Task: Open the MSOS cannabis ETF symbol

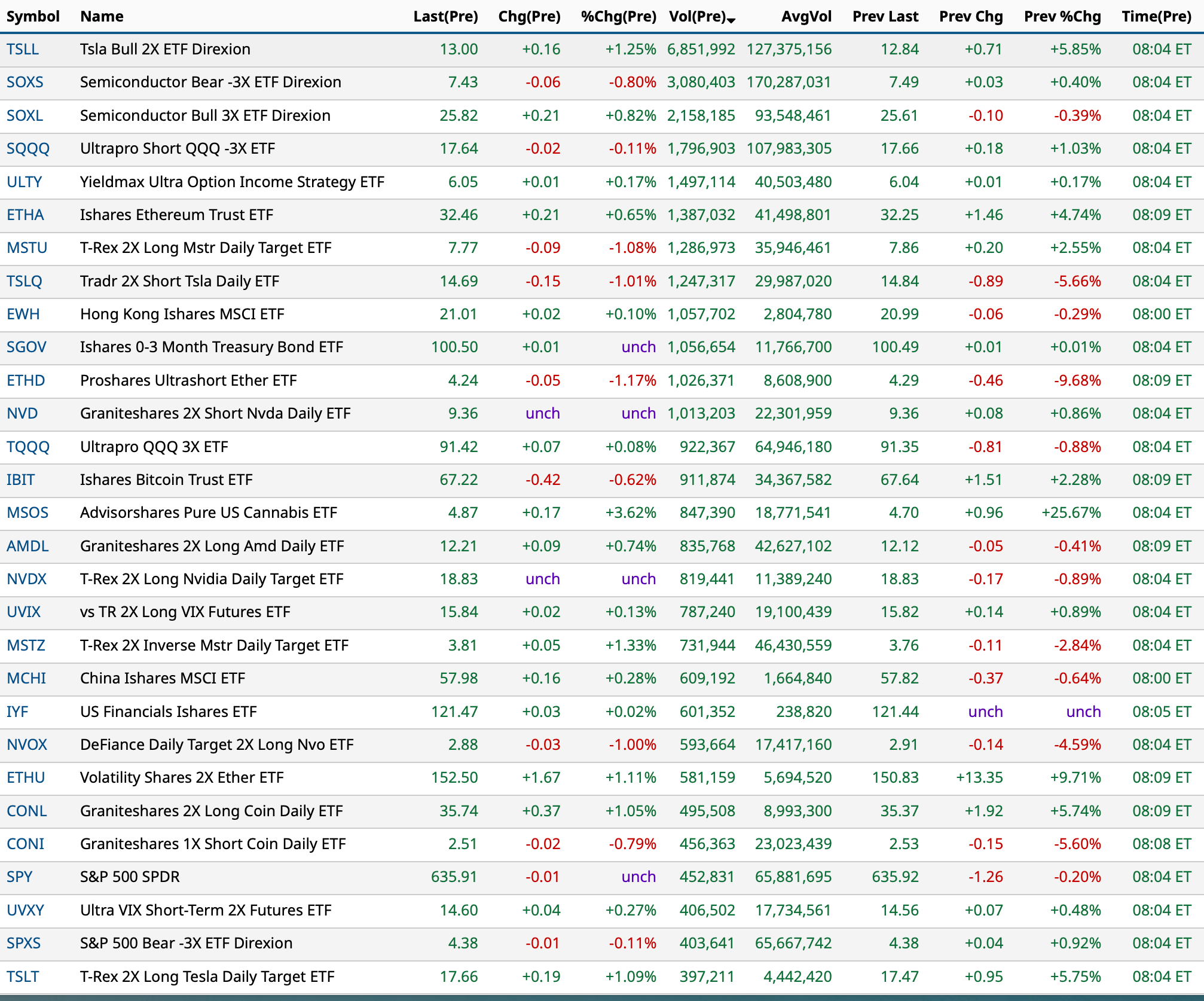Action: pos(27,512)
